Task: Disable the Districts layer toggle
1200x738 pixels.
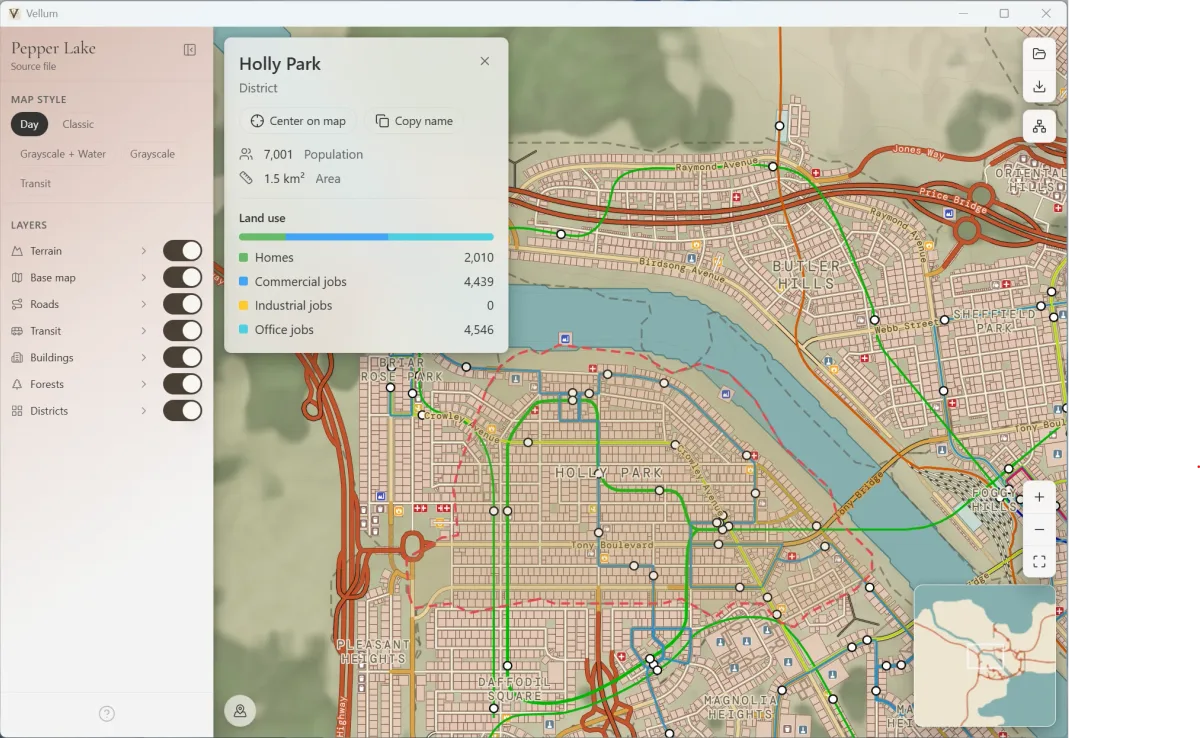Action: [x=183, y=411]
